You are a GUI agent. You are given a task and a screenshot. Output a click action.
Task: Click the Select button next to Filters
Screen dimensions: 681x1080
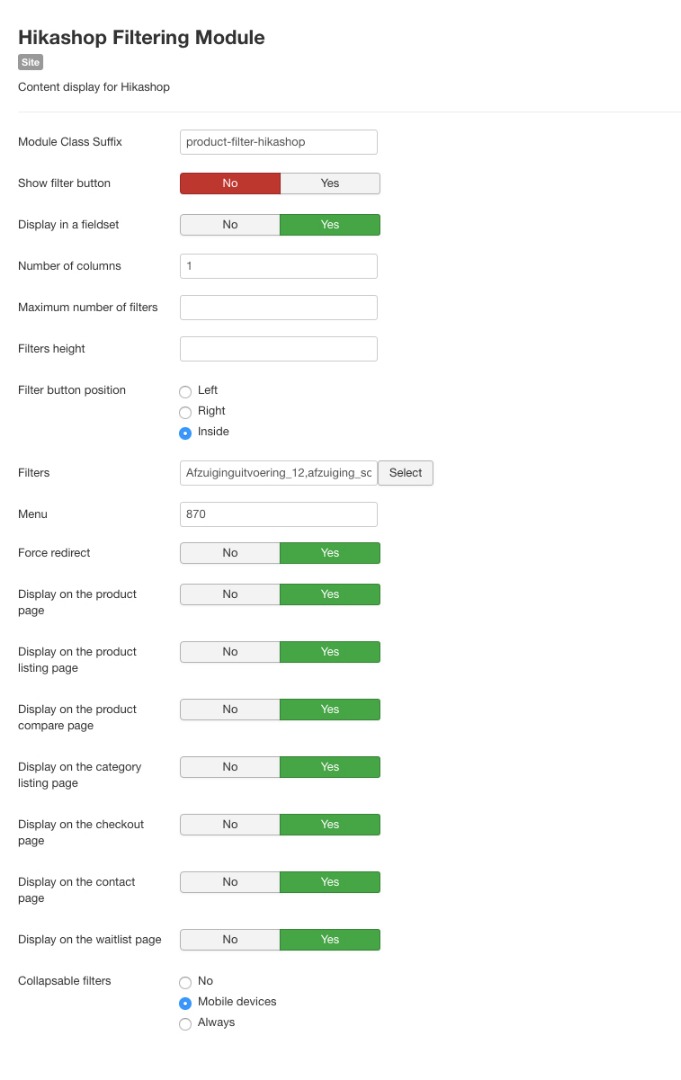click(x=406, y=473)
